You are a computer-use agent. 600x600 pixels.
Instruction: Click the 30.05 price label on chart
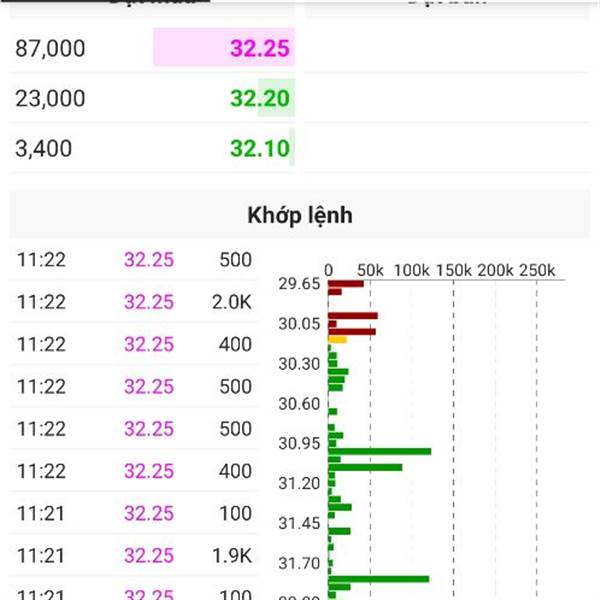[x=299, y=324]
